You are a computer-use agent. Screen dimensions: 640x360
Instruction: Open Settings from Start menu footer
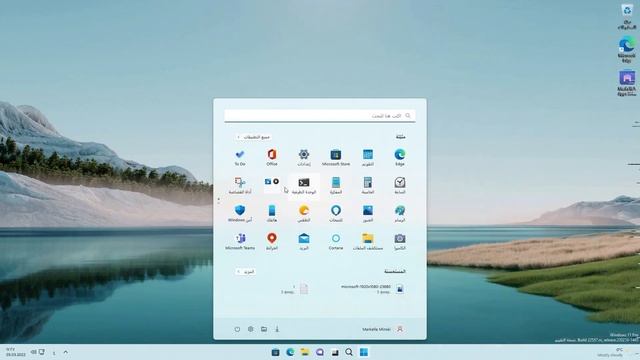coord(251,329)
